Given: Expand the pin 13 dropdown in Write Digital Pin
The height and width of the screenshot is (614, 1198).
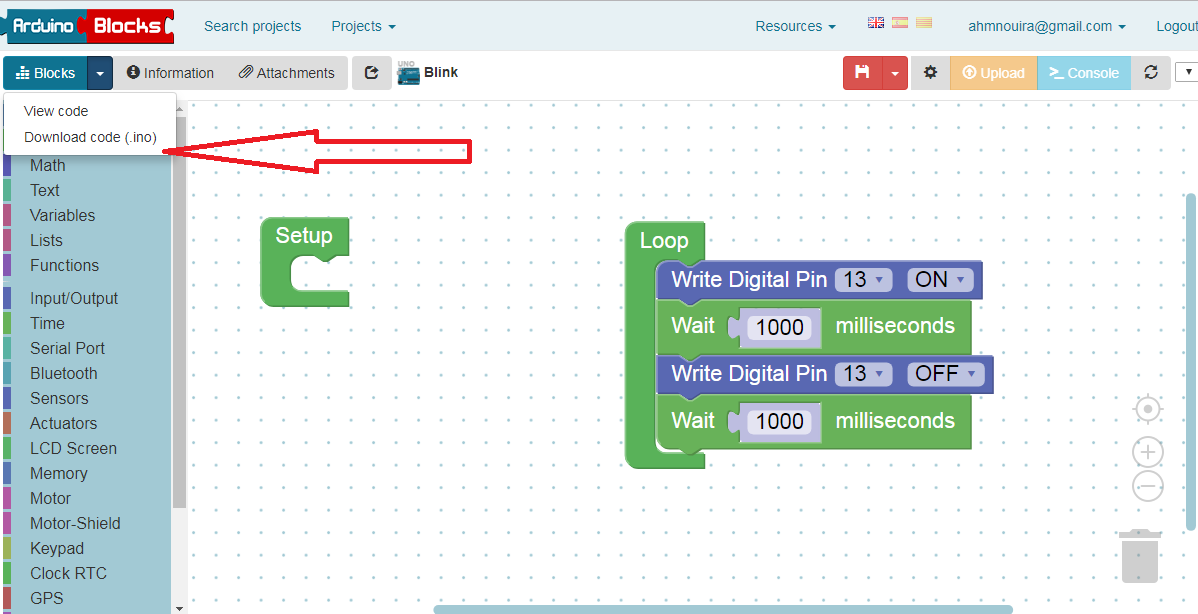Looking at the screenshot, I should tap(863, 280).
